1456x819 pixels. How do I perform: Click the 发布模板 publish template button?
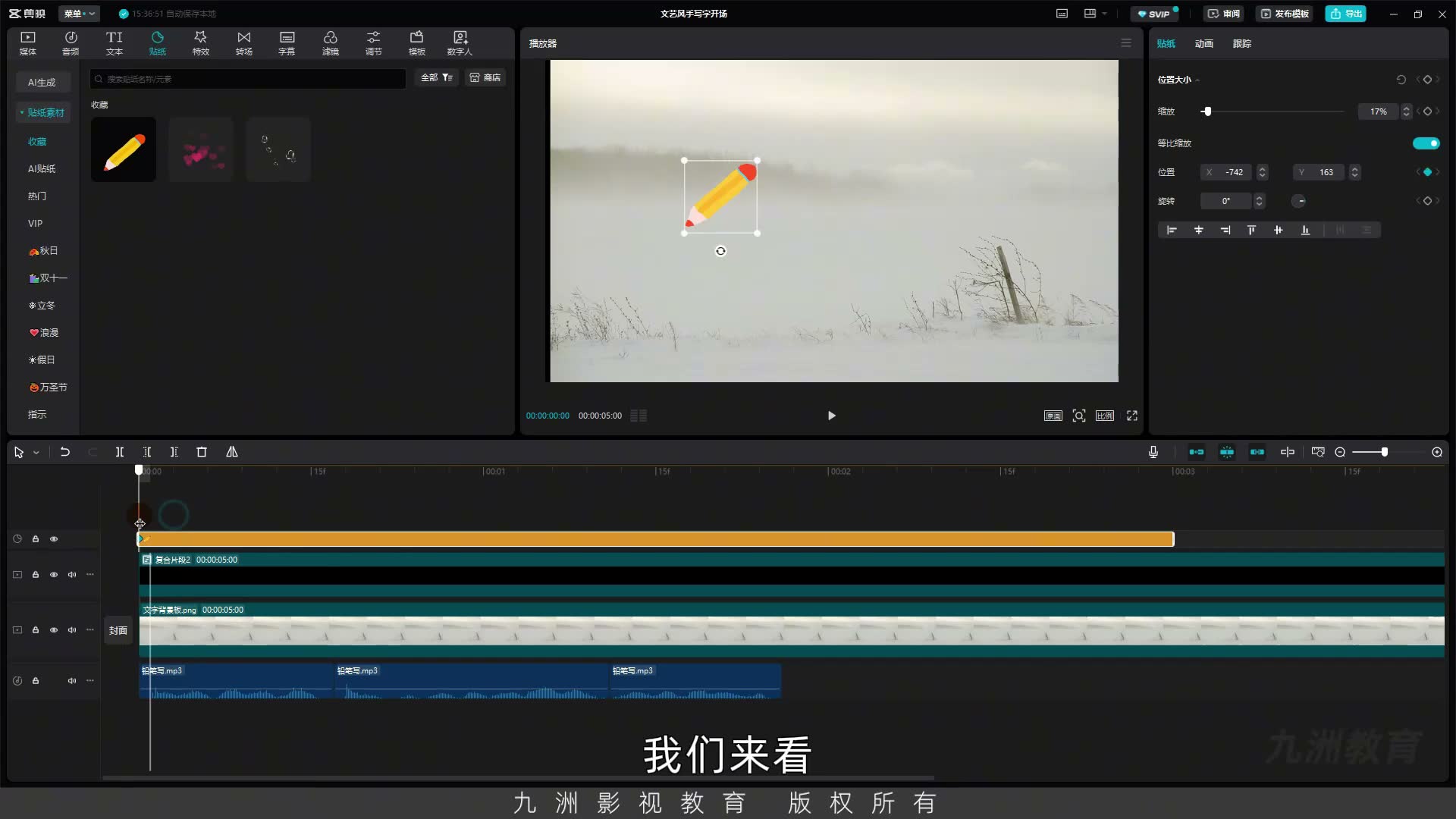point(1285,14)
